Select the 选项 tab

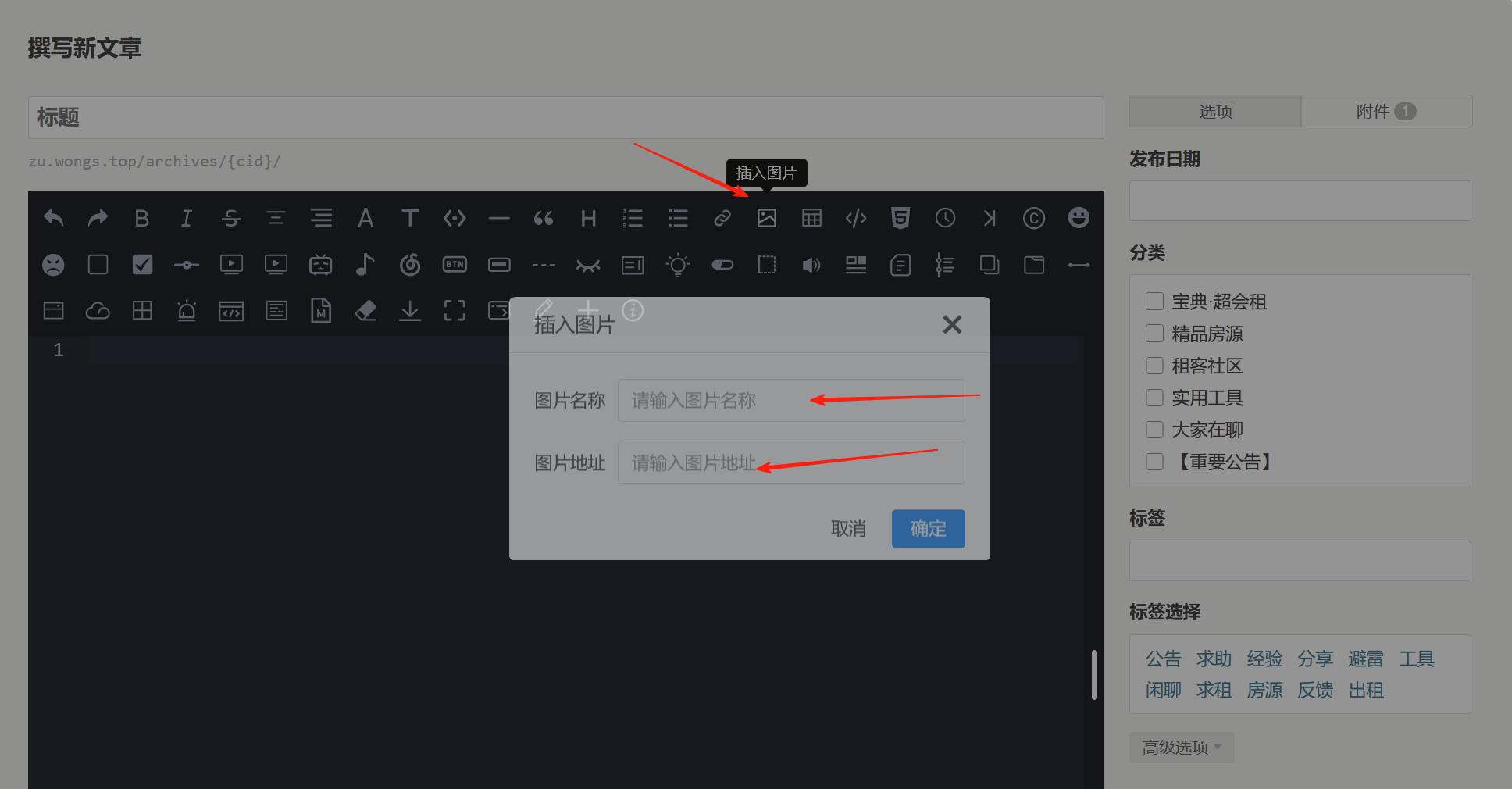point(1215,112)
